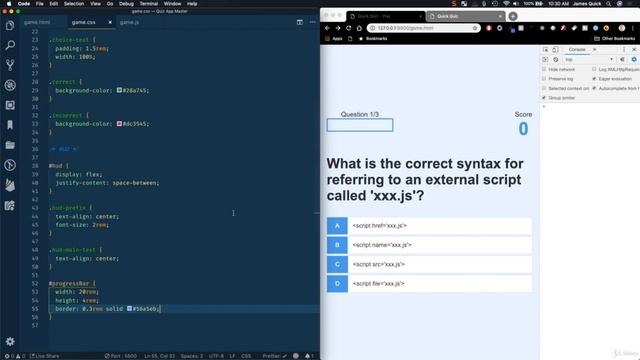Image resolution: width=640 pixels, height=360 pixels.
Task: Toggle Autocomplete from history checkbox
Action: coord(594,88)
